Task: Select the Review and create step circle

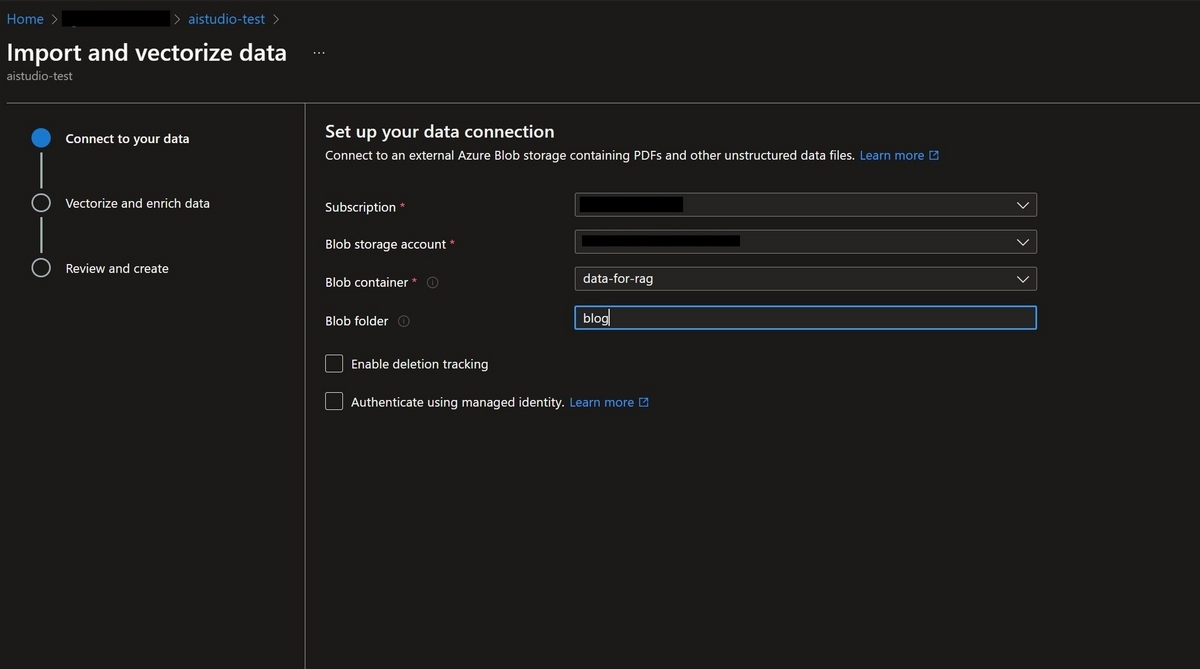Action: pyautogui.click(x=41, y=268)
